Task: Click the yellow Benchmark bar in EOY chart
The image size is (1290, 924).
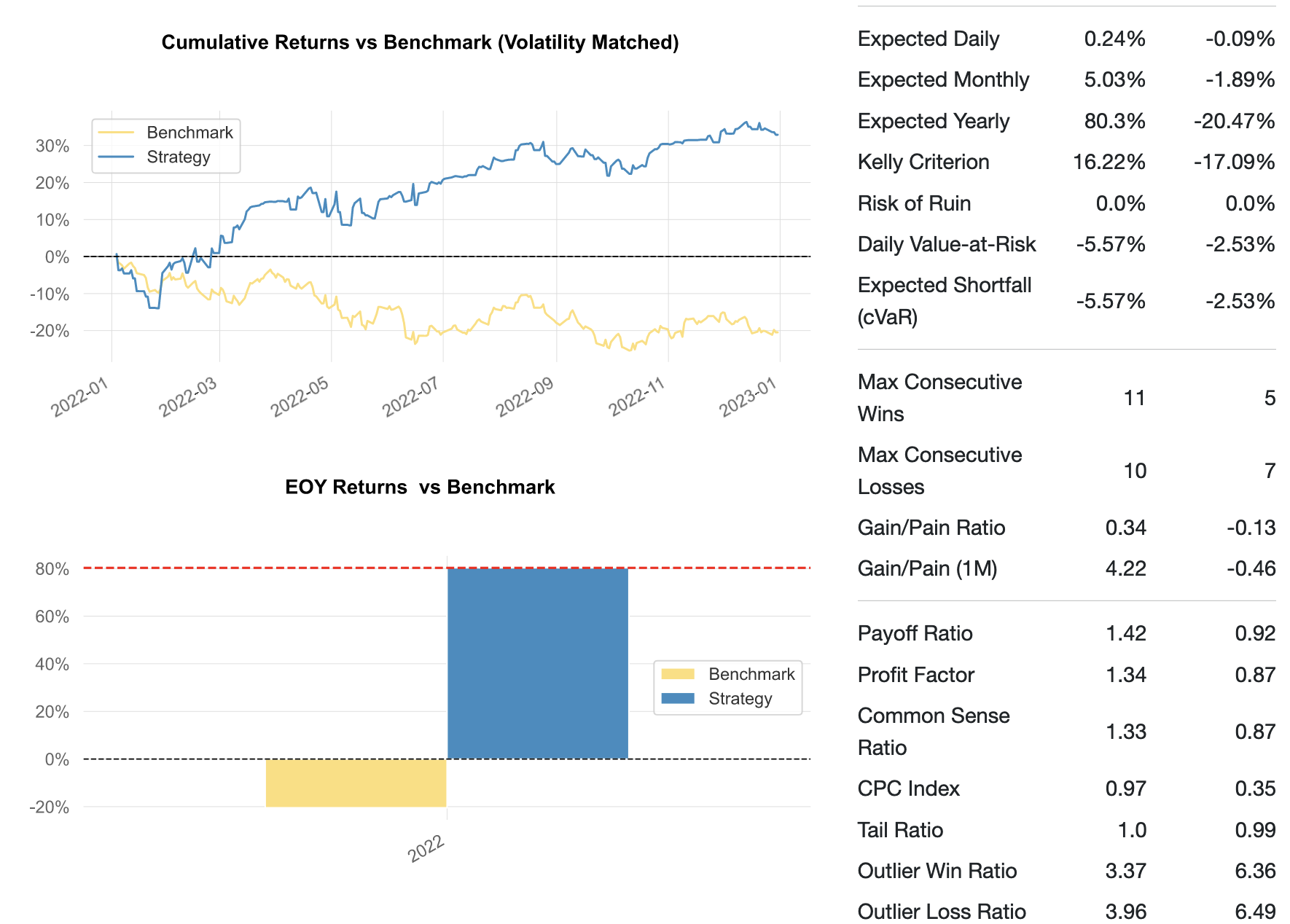Action: click(356, 783)
